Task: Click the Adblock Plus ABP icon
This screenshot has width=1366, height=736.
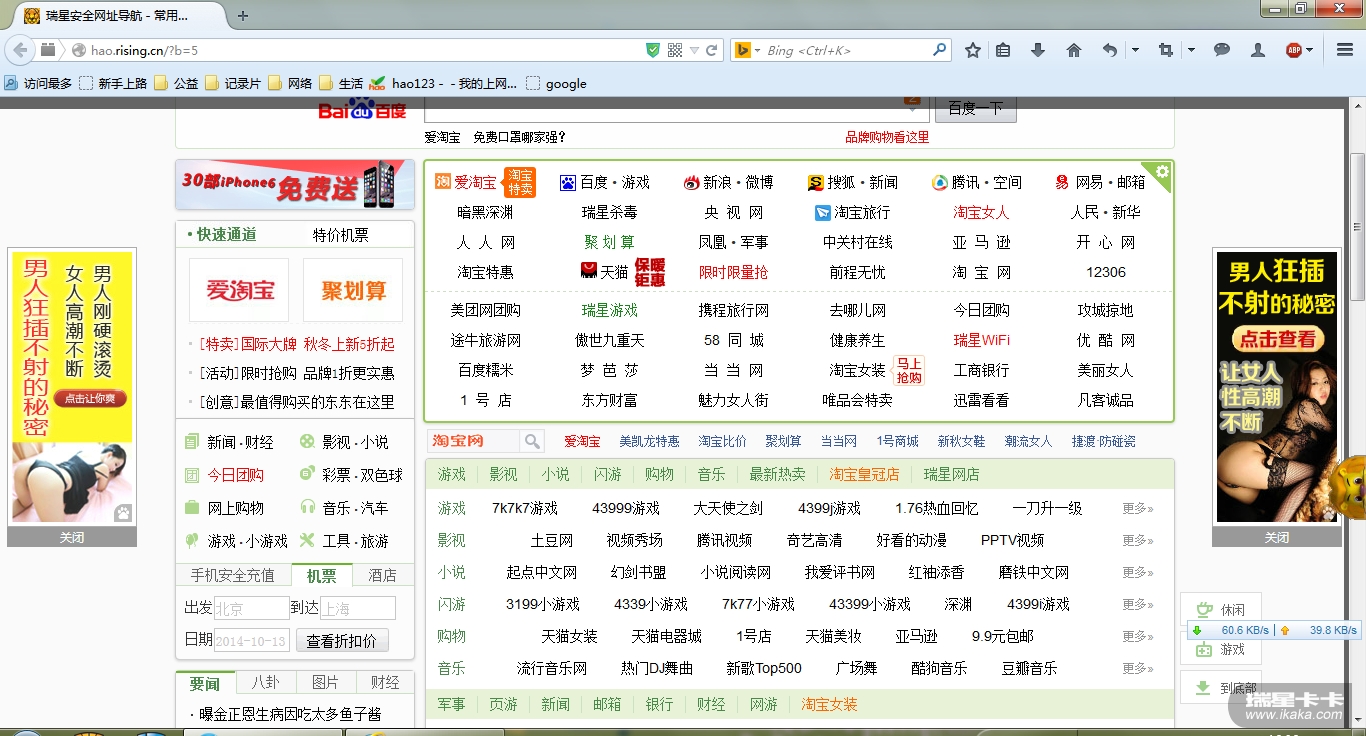Action: pos(1294,50)
